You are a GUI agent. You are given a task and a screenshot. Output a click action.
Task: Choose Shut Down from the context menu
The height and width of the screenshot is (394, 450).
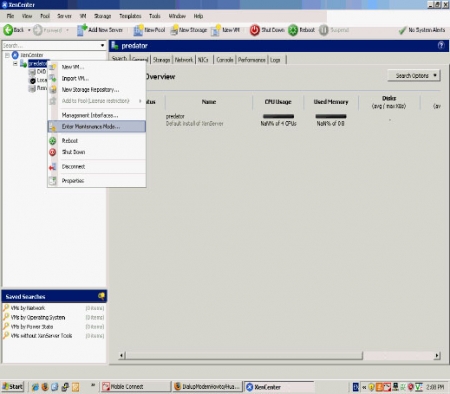pyautogui.click(x=97, y=152)
